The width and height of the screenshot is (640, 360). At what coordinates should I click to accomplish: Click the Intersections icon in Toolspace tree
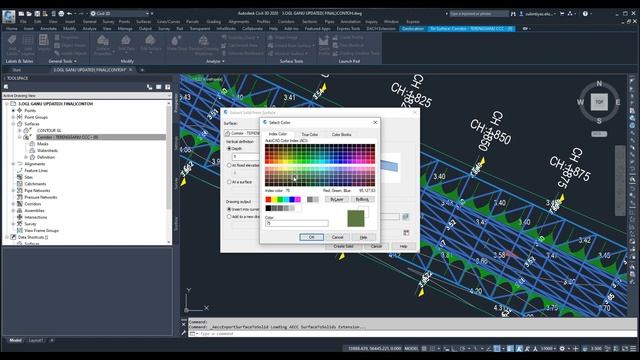[19, 217]
